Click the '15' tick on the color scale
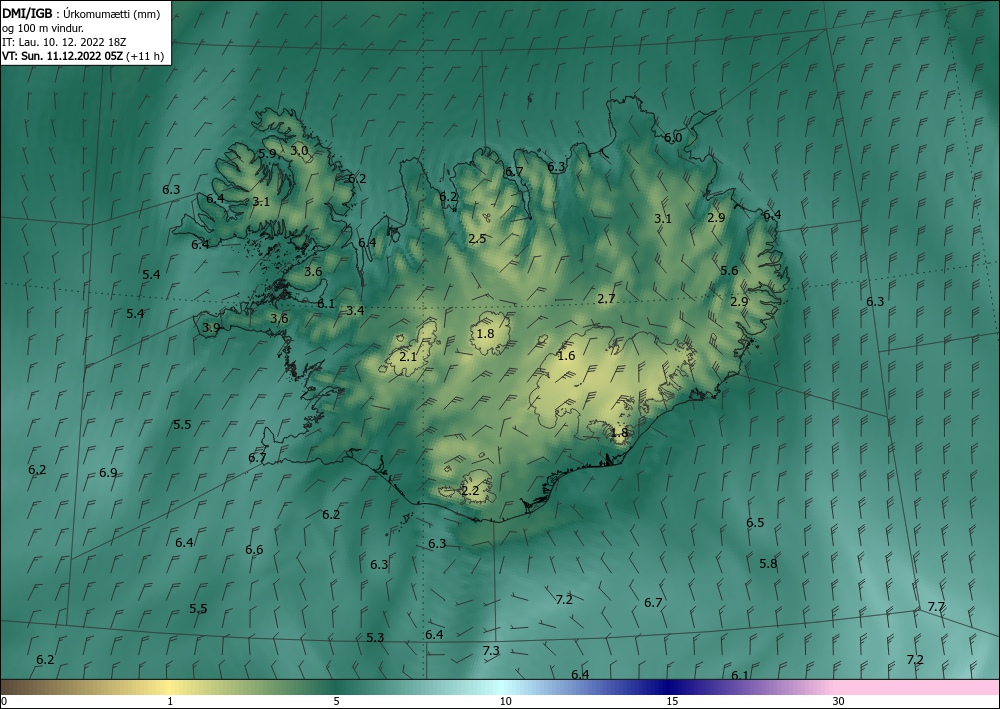 pos(672,702)
